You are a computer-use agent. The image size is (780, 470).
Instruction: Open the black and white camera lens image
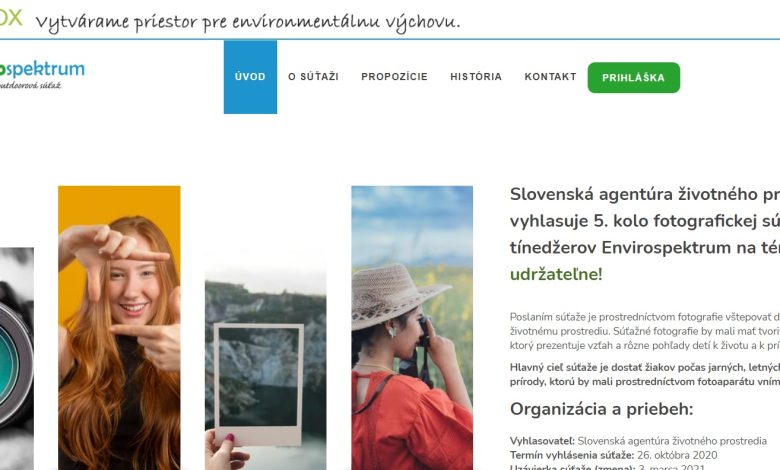point(17,359)
